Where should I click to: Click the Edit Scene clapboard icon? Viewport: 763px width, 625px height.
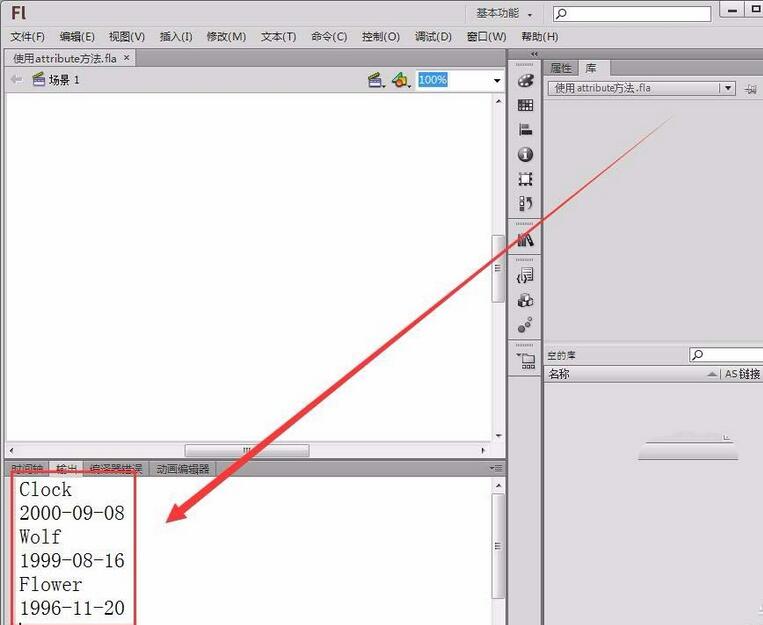click(375, 80)
